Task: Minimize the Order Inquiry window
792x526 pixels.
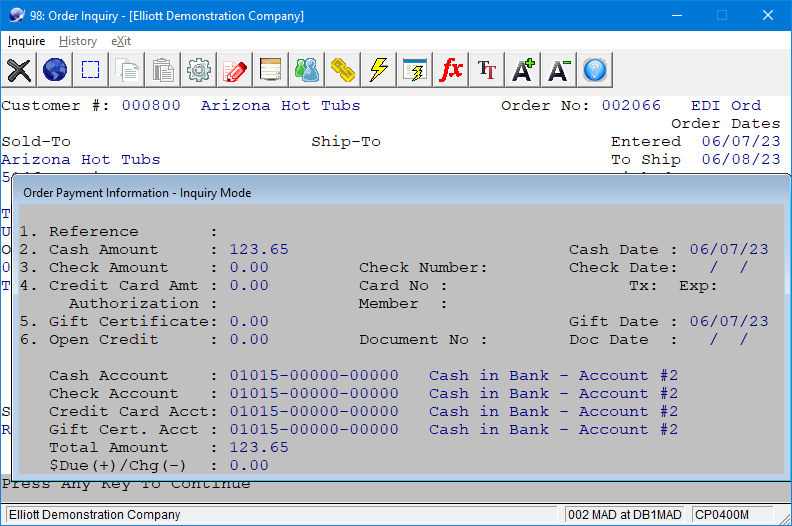Action: click(x=677, y=15)
